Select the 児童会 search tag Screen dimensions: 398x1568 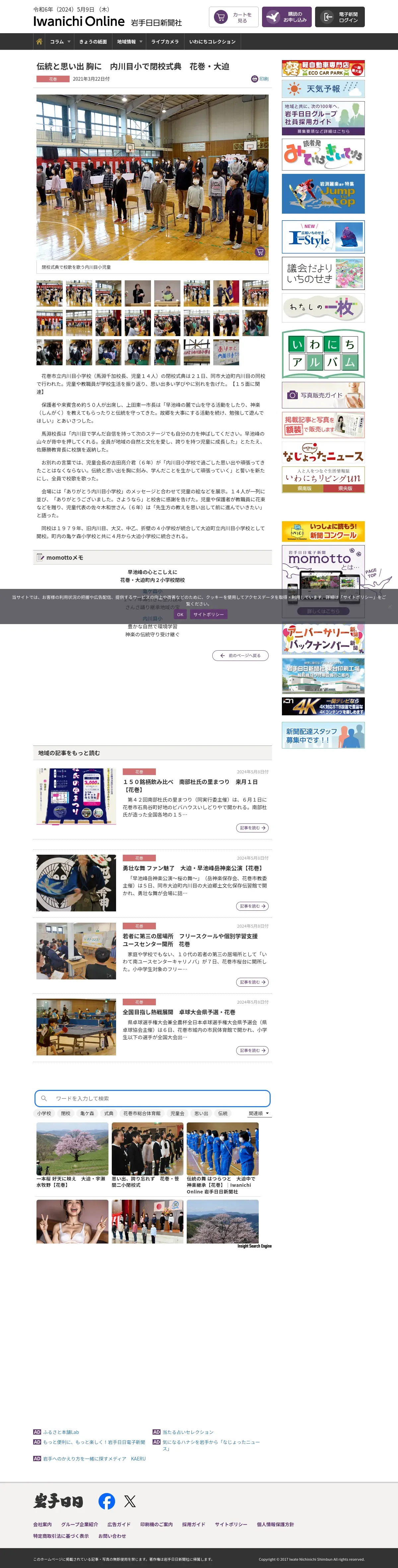coord(177,1113)
